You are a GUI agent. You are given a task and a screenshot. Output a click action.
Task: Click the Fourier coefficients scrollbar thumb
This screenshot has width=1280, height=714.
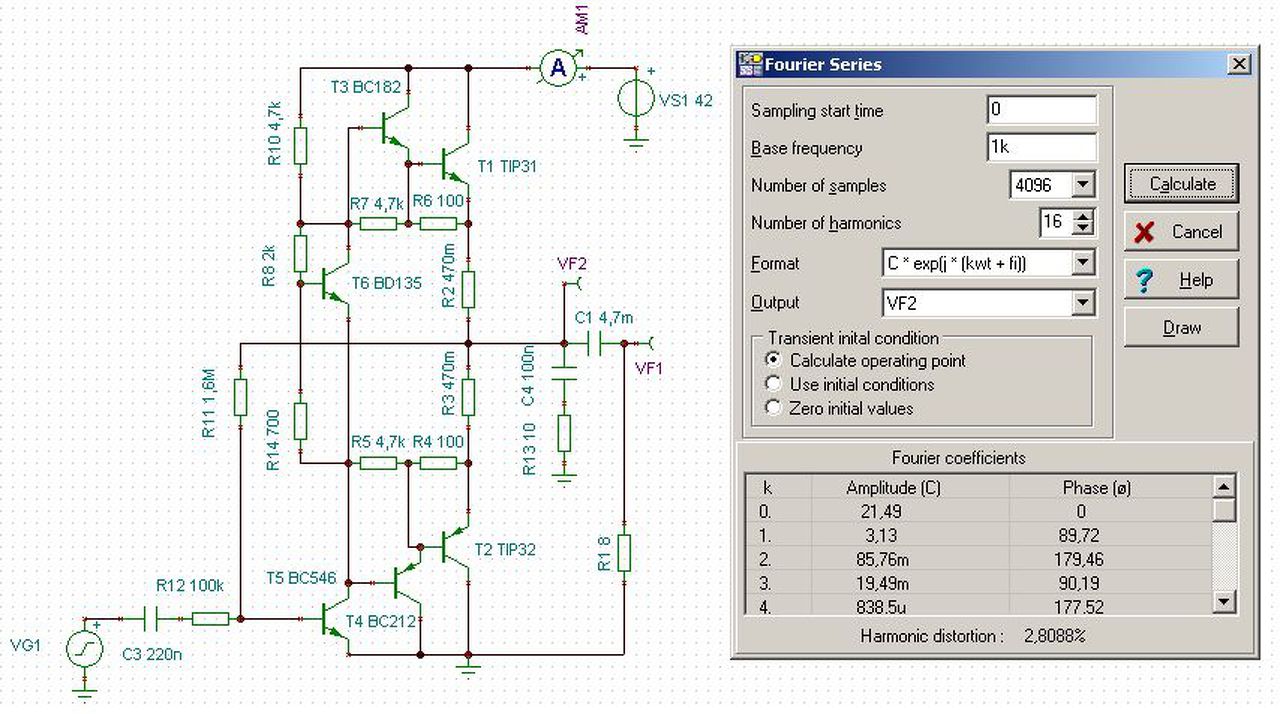click(x=1224, y=510)
